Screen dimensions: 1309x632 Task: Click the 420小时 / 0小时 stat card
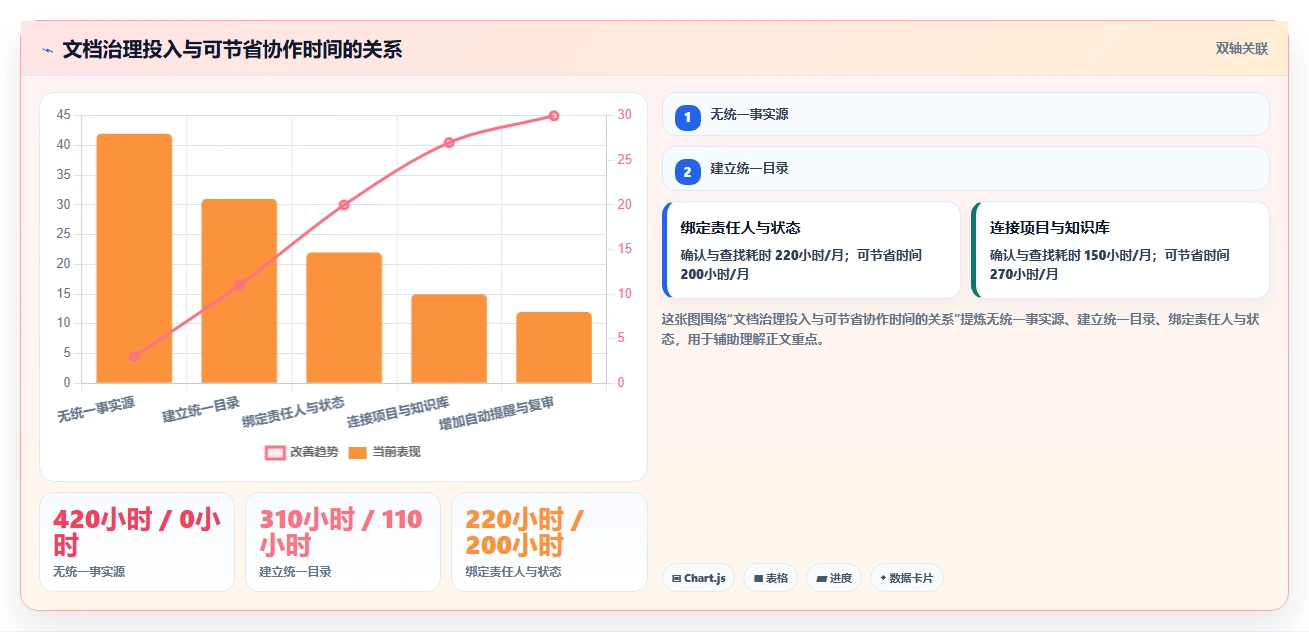(x=137, y=542)
